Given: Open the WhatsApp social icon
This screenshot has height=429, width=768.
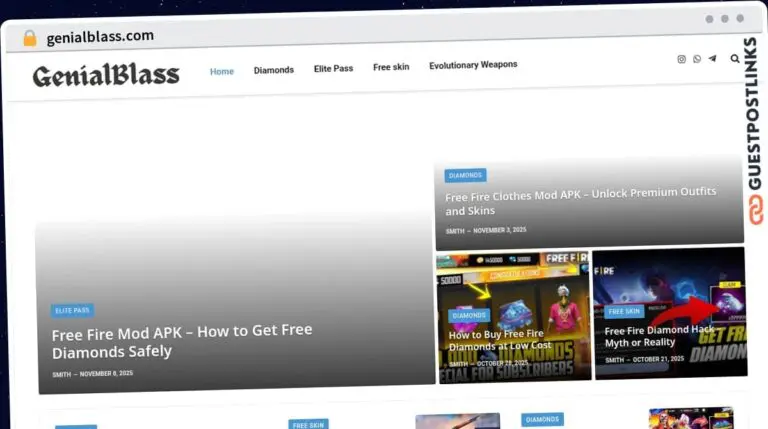Looking at the screenshot, I should [697, 59].
